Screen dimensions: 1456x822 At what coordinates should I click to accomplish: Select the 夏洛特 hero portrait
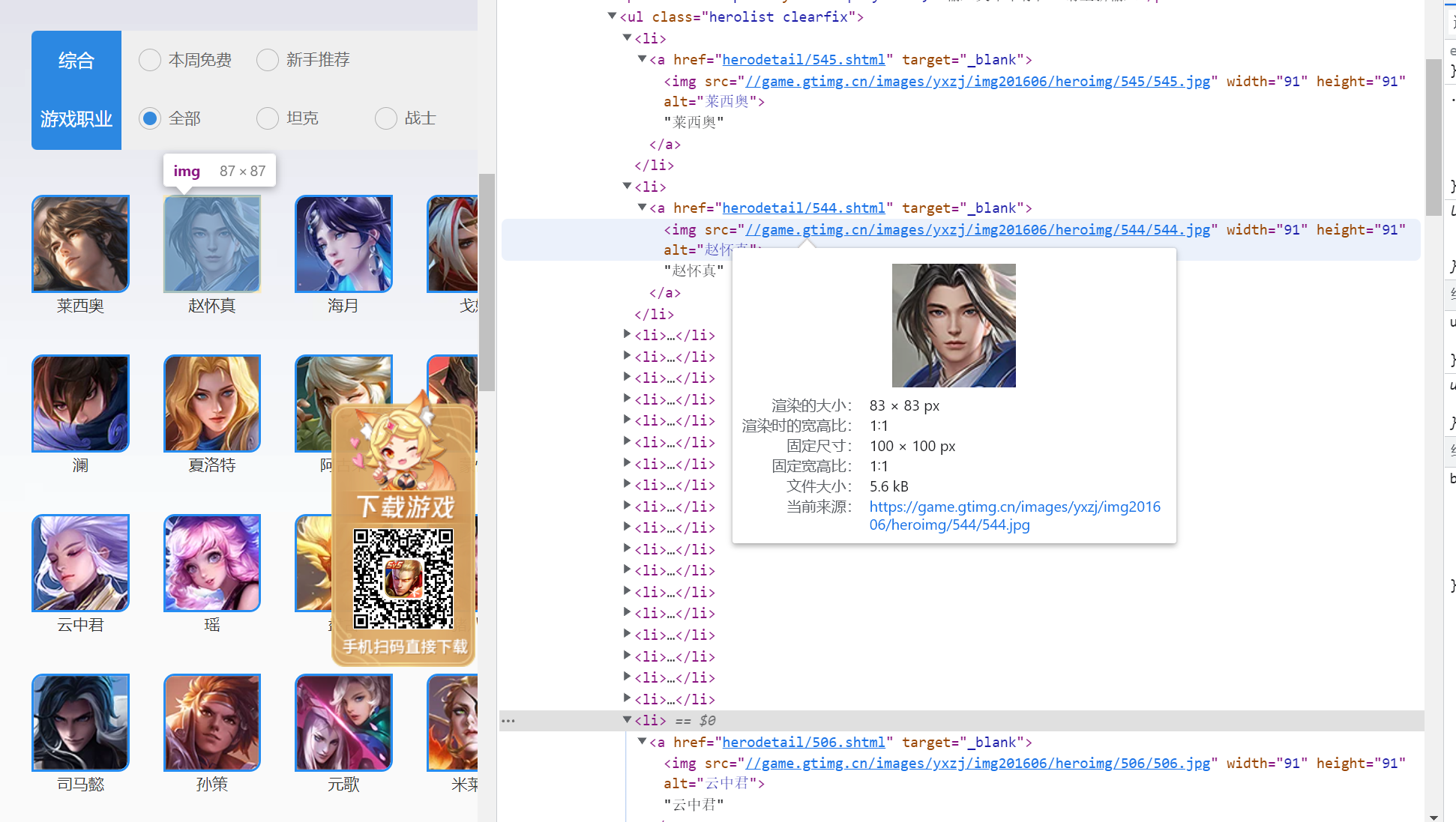point(212,403)
